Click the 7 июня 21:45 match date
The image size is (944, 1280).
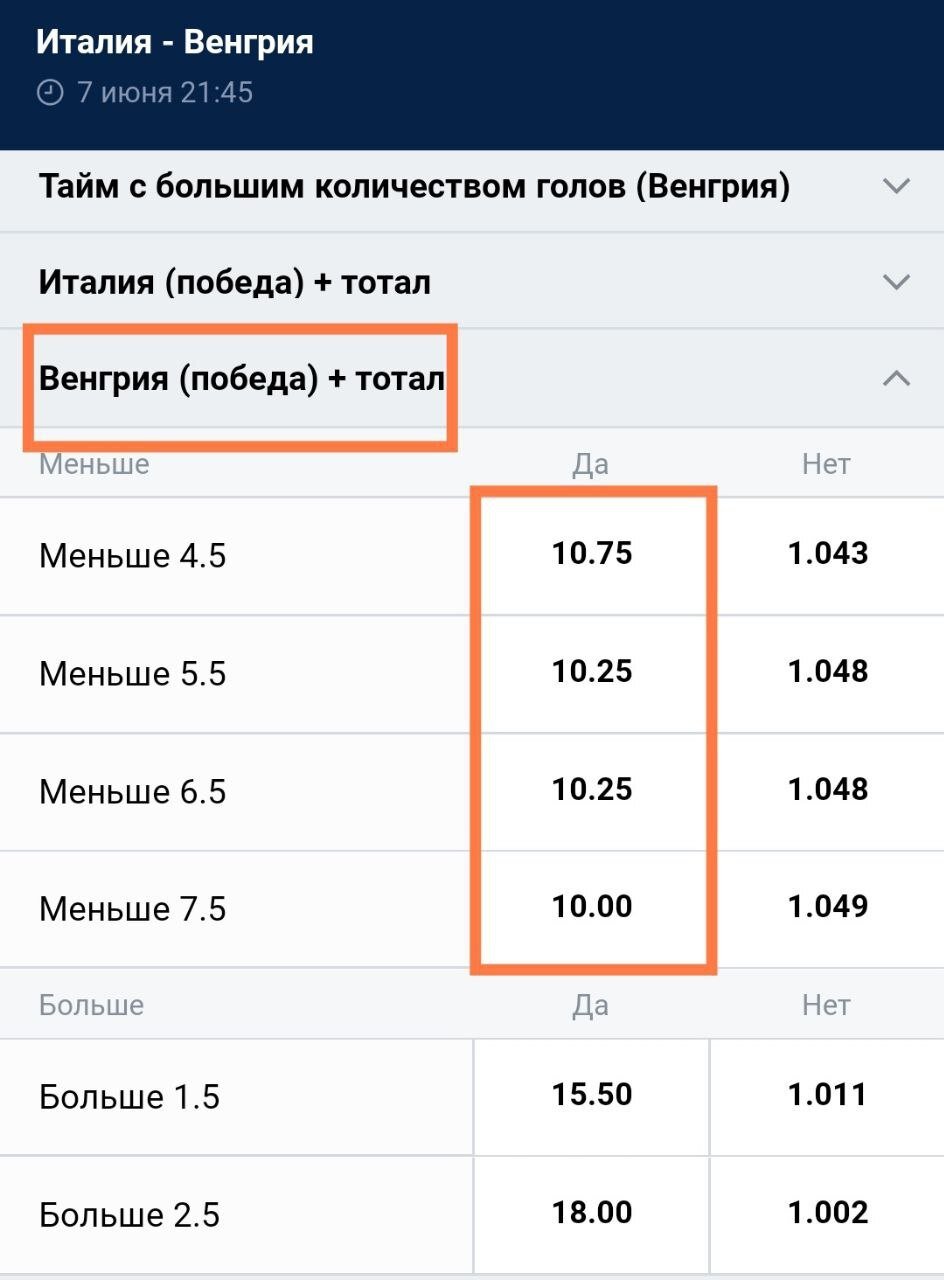pyautogui.click(x=165, y=93)
